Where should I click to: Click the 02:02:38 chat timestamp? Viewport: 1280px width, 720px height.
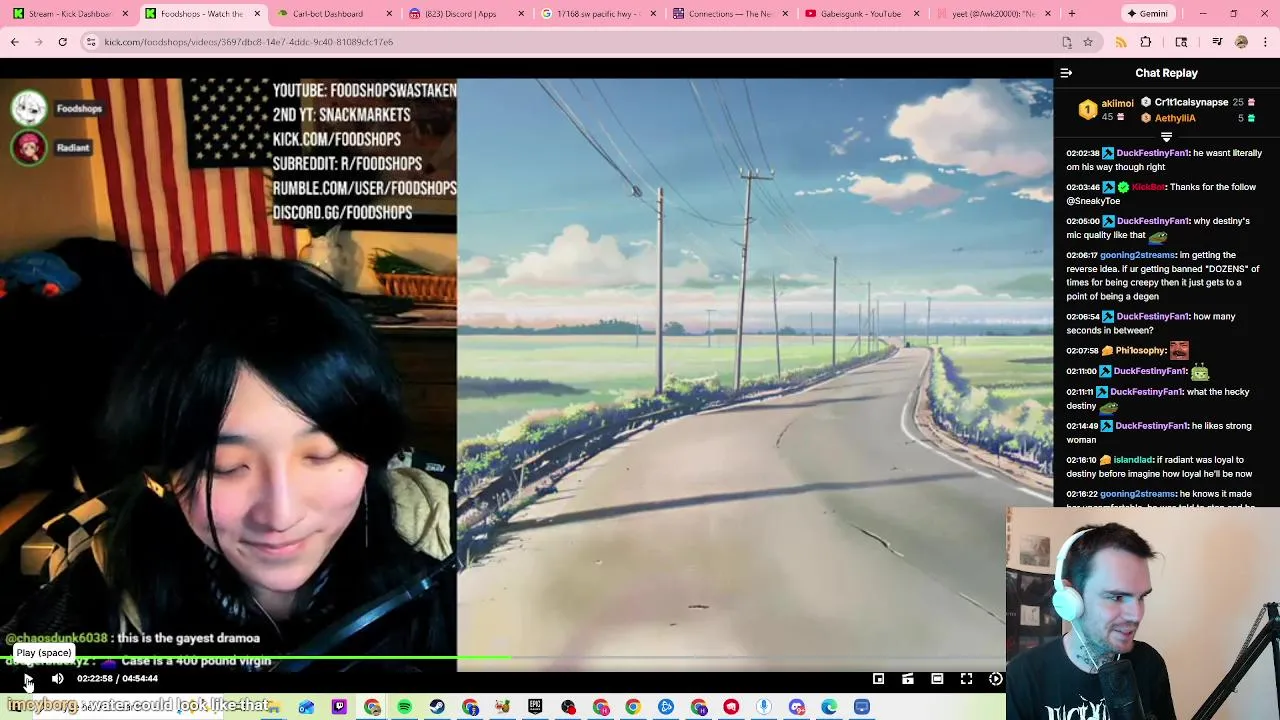1083,153
